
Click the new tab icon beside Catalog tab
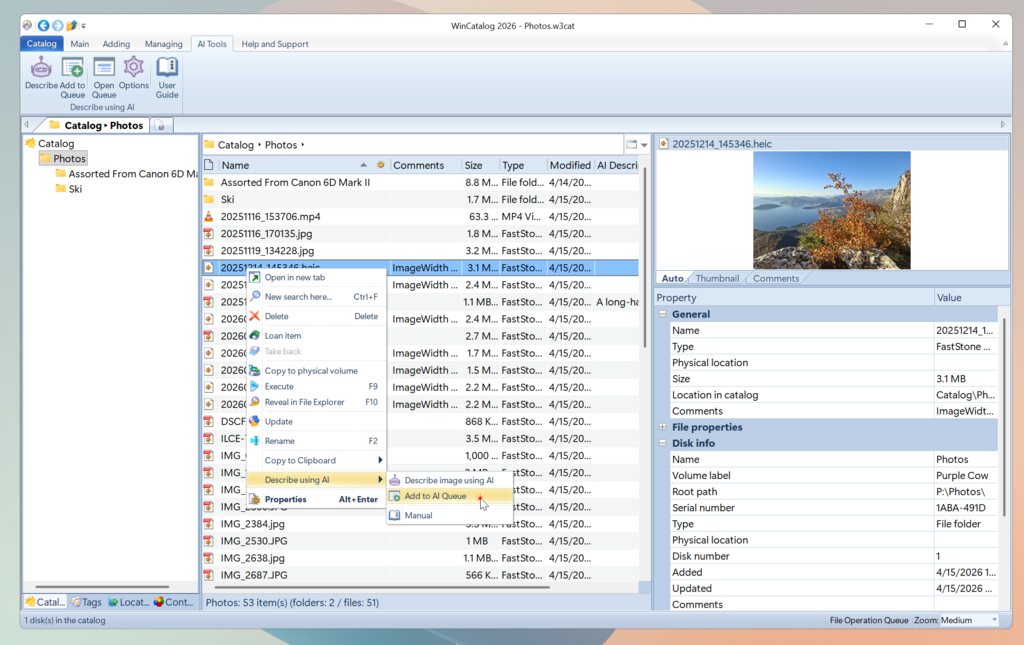[x=161, y=125]
